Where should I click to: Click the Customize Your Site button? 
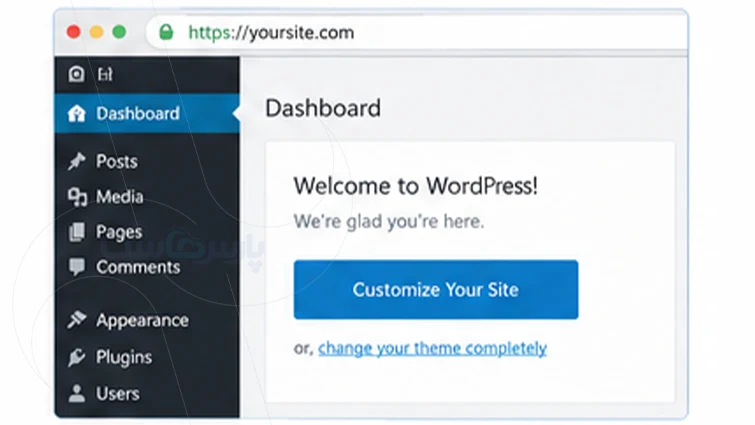pyautogui.click(x=436, y=289)
